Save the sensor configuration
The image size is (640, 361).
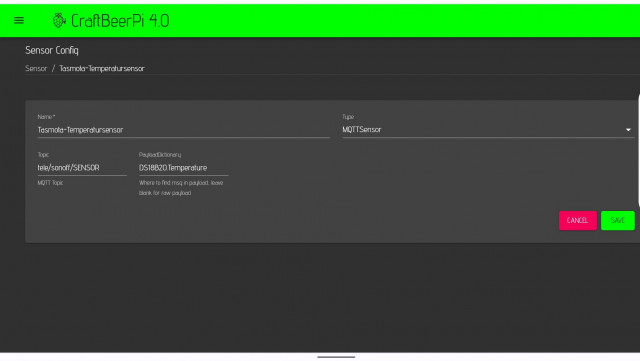[618, 221]
